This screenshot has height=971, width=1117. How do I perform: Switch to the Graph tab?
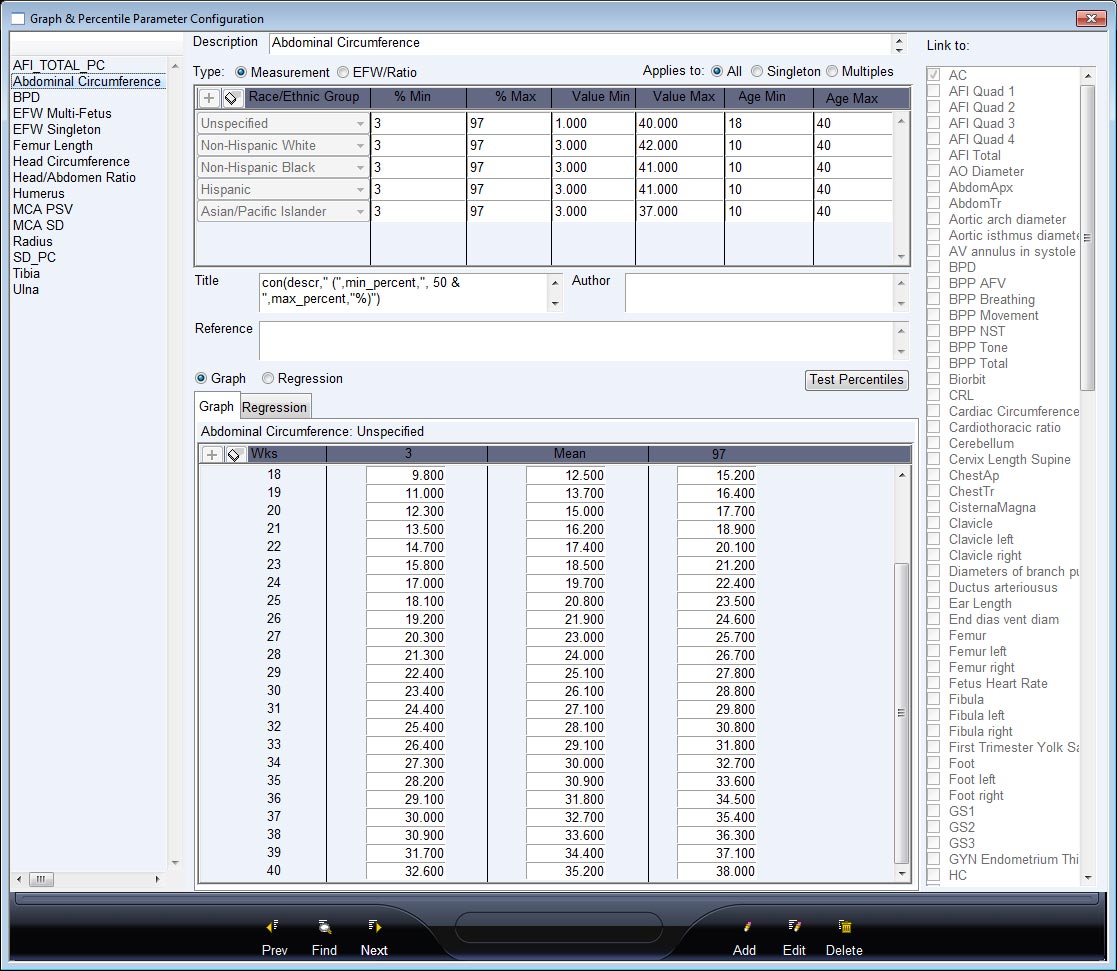(217, 406)
